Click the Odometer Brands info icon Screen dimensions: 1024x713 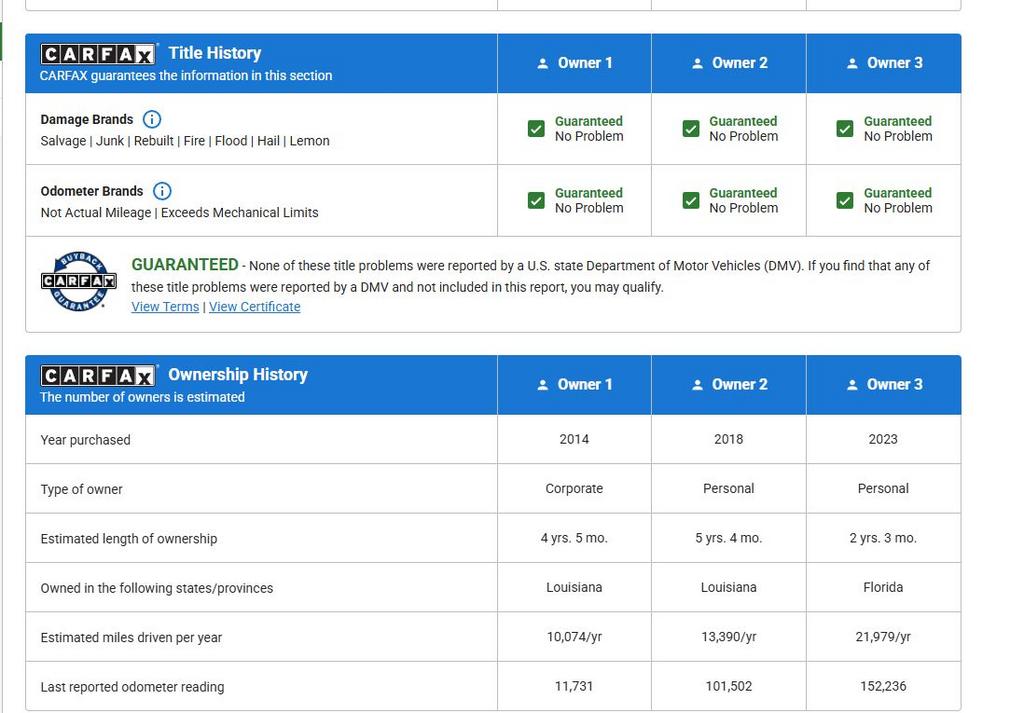click(162, 191)
